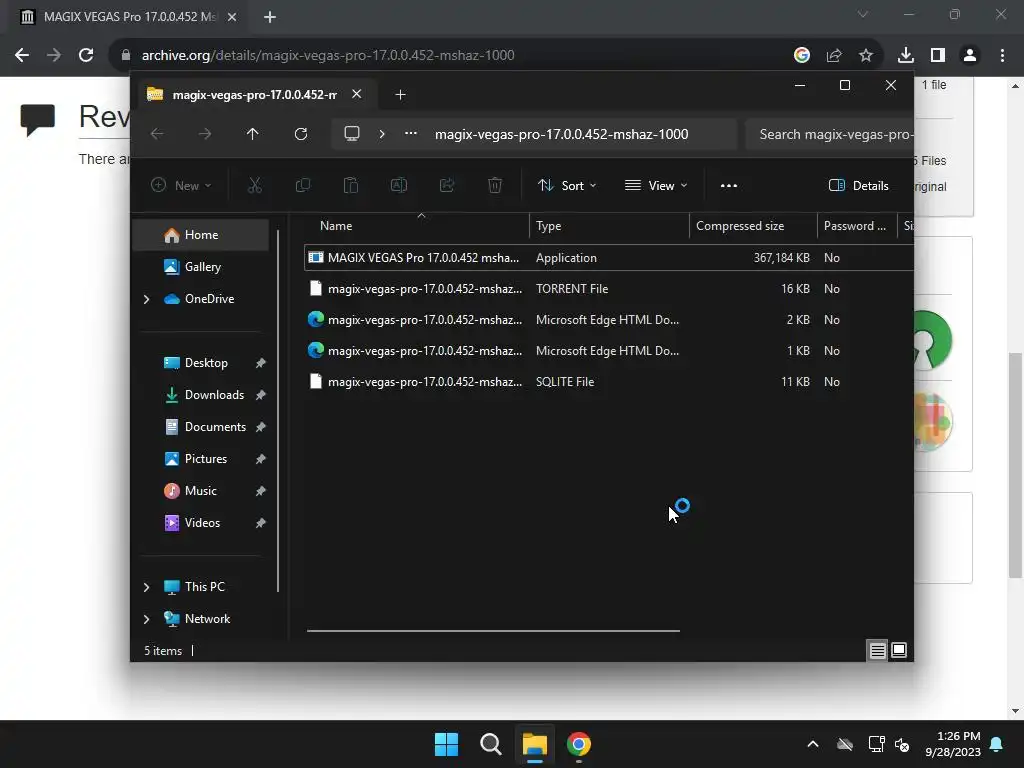Screen dimensions: 1024x768
Task: Open Gallery in the navigation pane
Action: pyautogui.click(x=201, y=266)
